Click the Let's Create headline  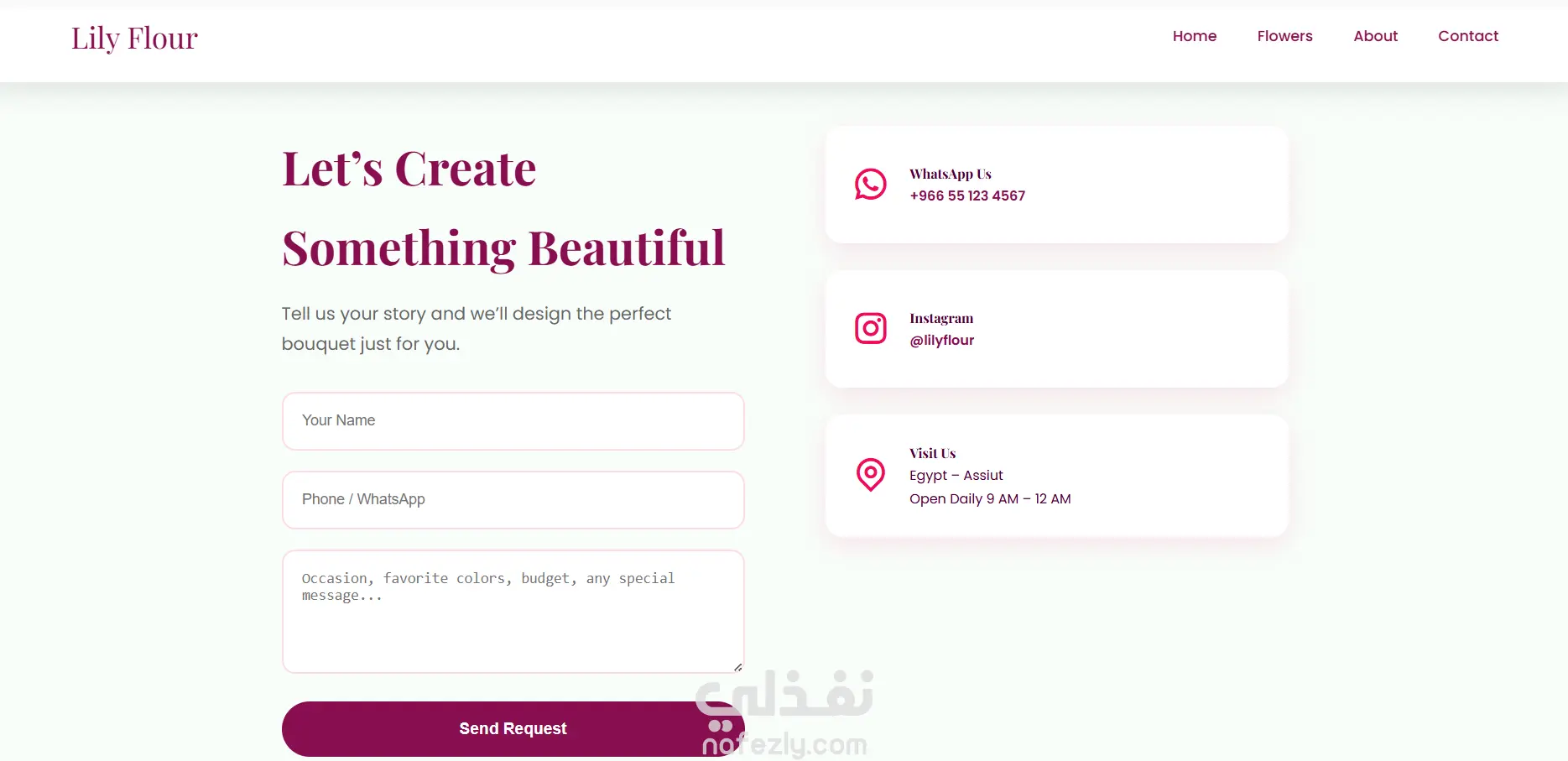(x=409, y=169)
